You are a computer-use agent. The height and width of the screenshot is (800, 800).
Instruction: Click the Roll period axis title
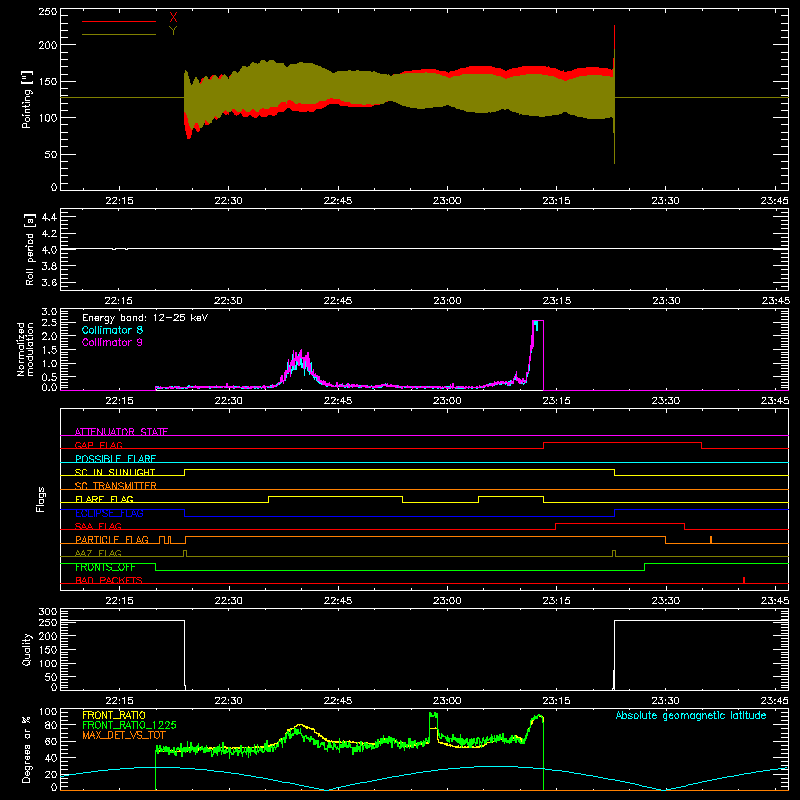29,250
